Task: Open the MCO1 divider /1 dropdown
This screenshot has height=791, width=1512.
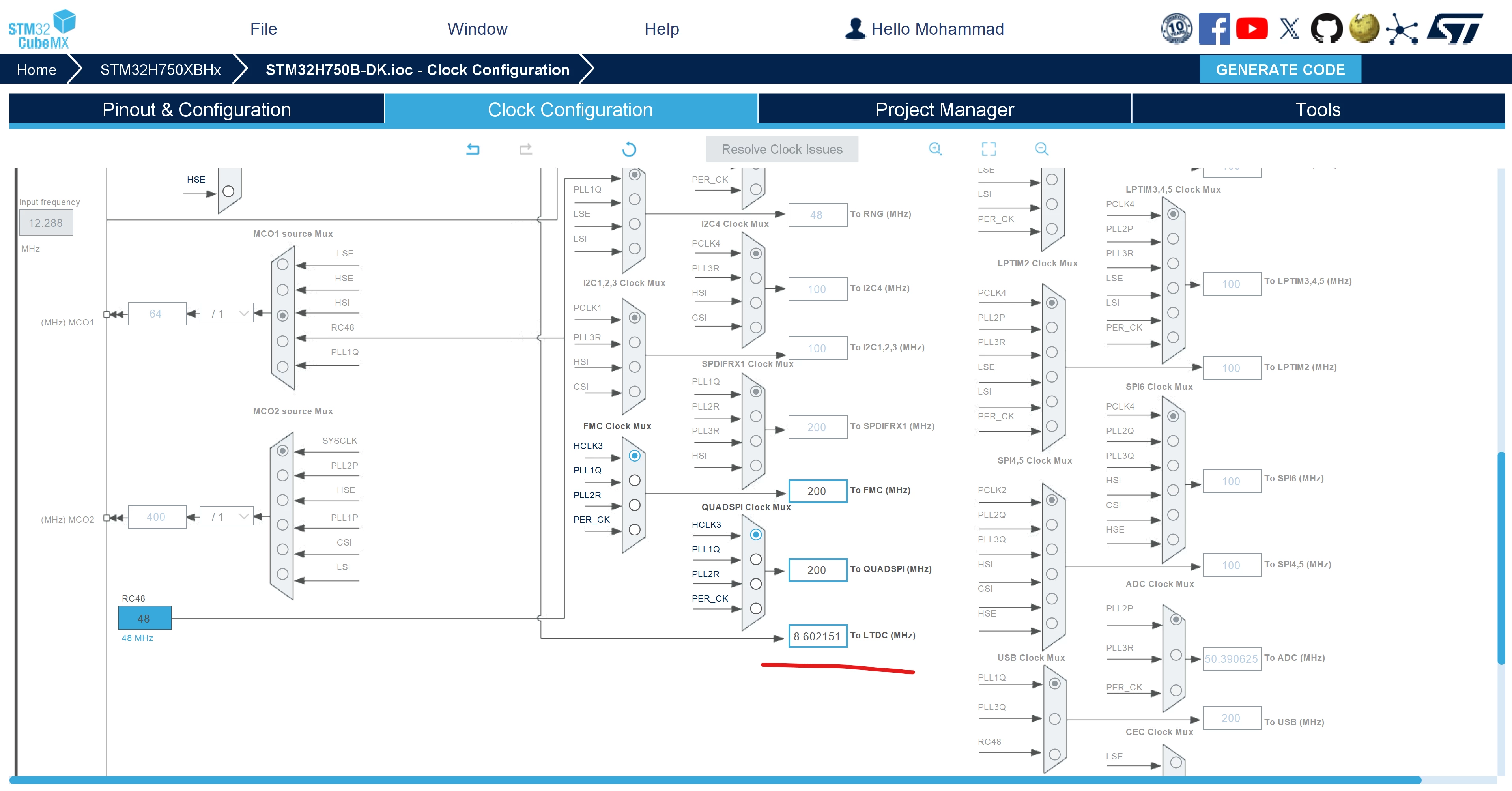Action: (226, 314)
